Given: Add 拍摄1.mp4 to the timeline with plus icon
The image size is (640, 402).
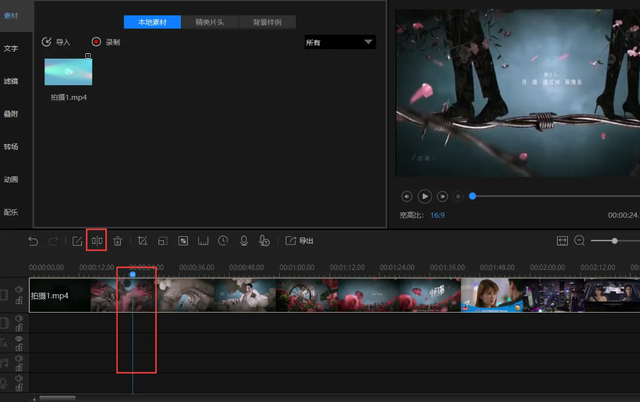Looking at the screenshot, I should 88,56.
